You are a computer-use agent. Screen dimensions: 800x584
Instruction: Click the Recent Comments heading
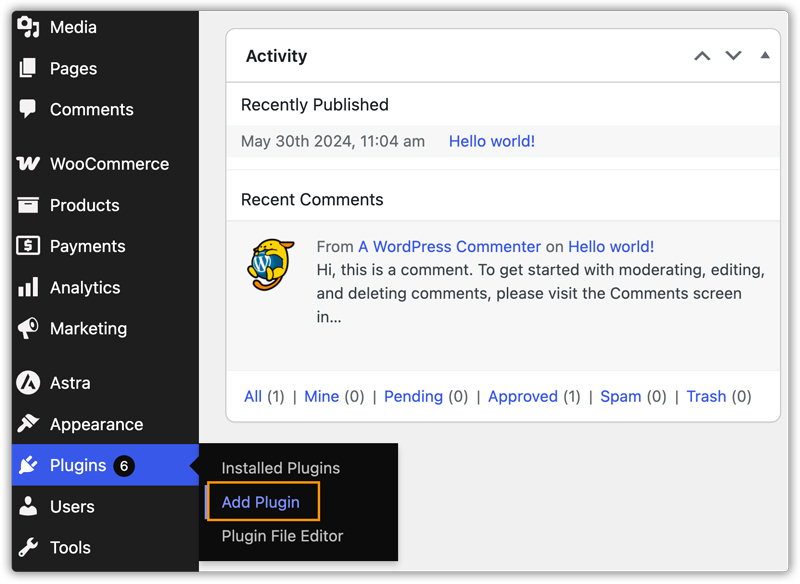[312, 199]
